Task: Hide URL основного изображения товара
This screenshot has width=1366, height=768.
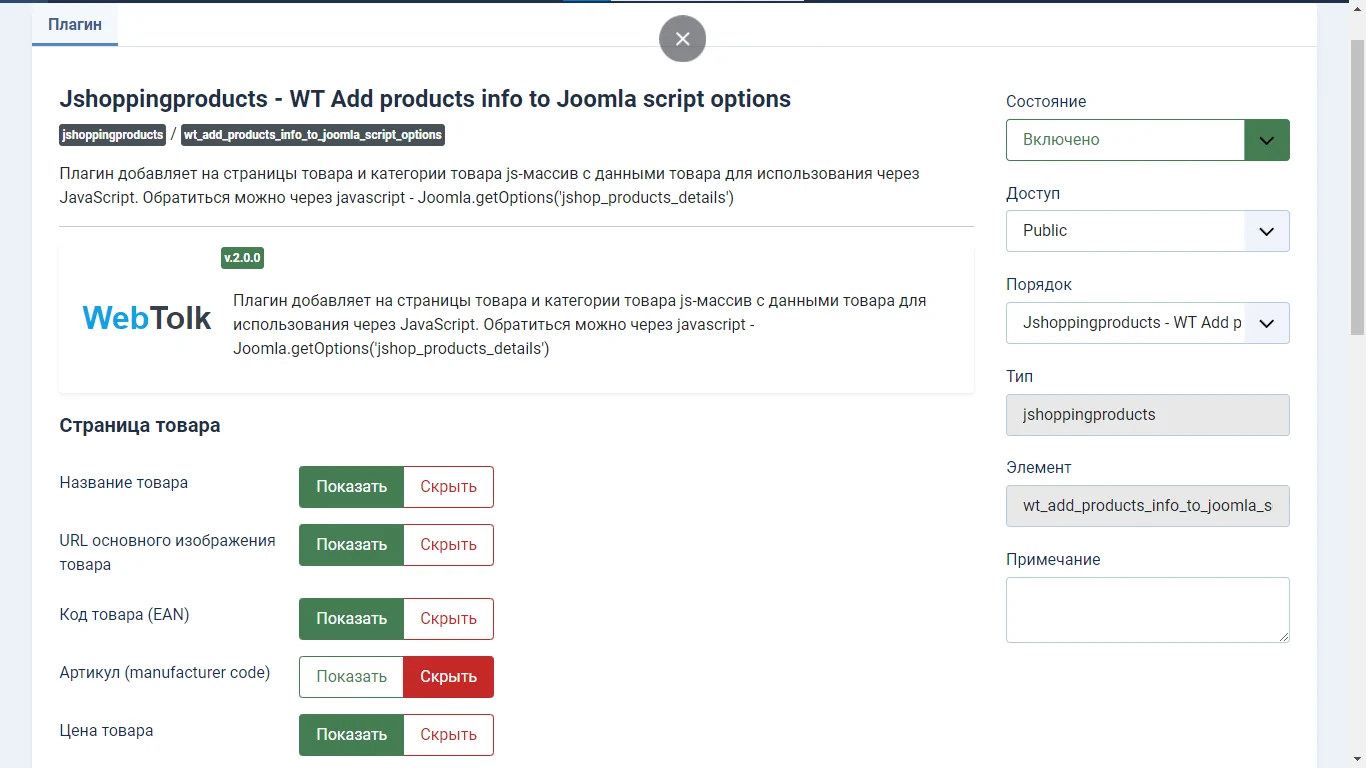Action: pos(448,545)
